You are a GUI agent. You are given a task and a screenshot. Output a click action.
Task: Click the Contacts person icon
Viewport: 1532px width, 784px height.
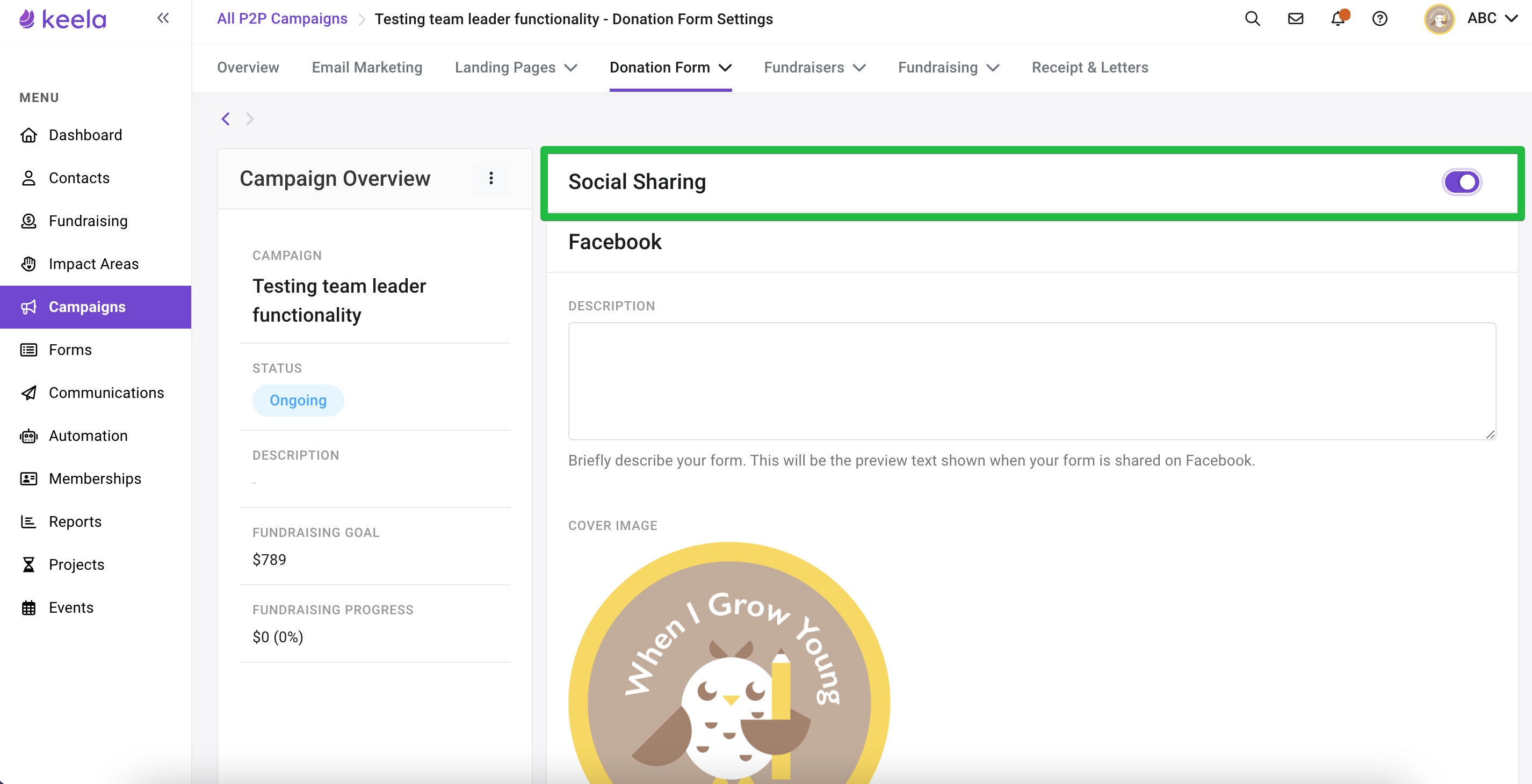click(x=28, y=178)
